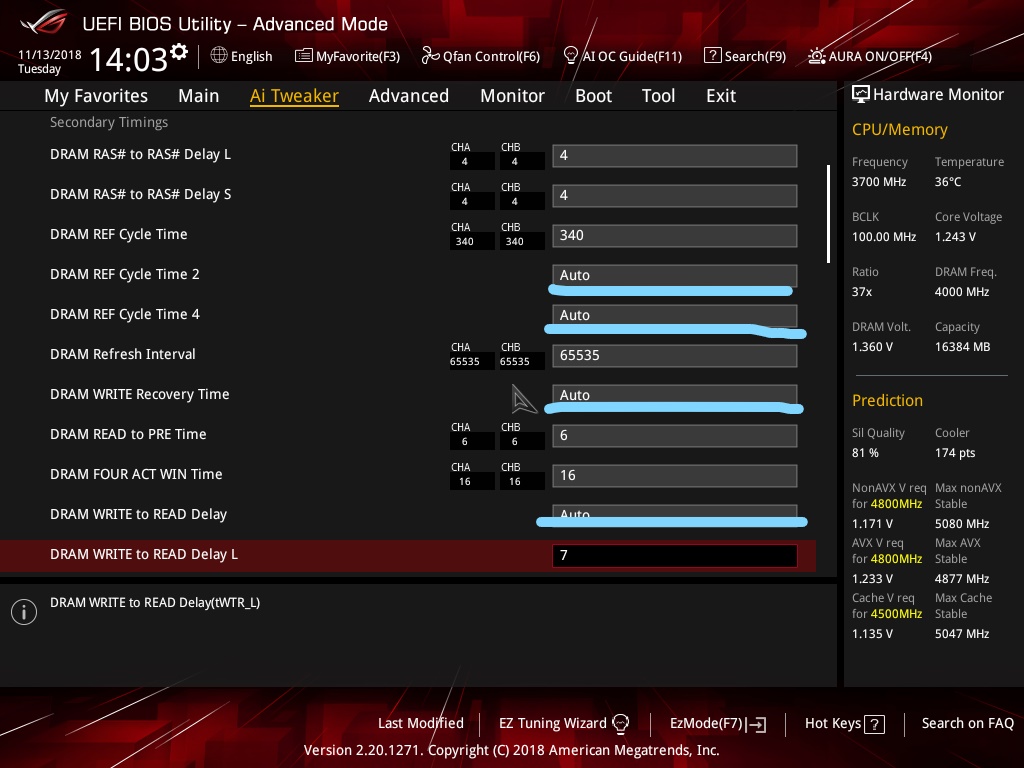Click EzMode exit arrow icon
The width and height of the screenshot is (1024, 768).
tap(757, 724)
